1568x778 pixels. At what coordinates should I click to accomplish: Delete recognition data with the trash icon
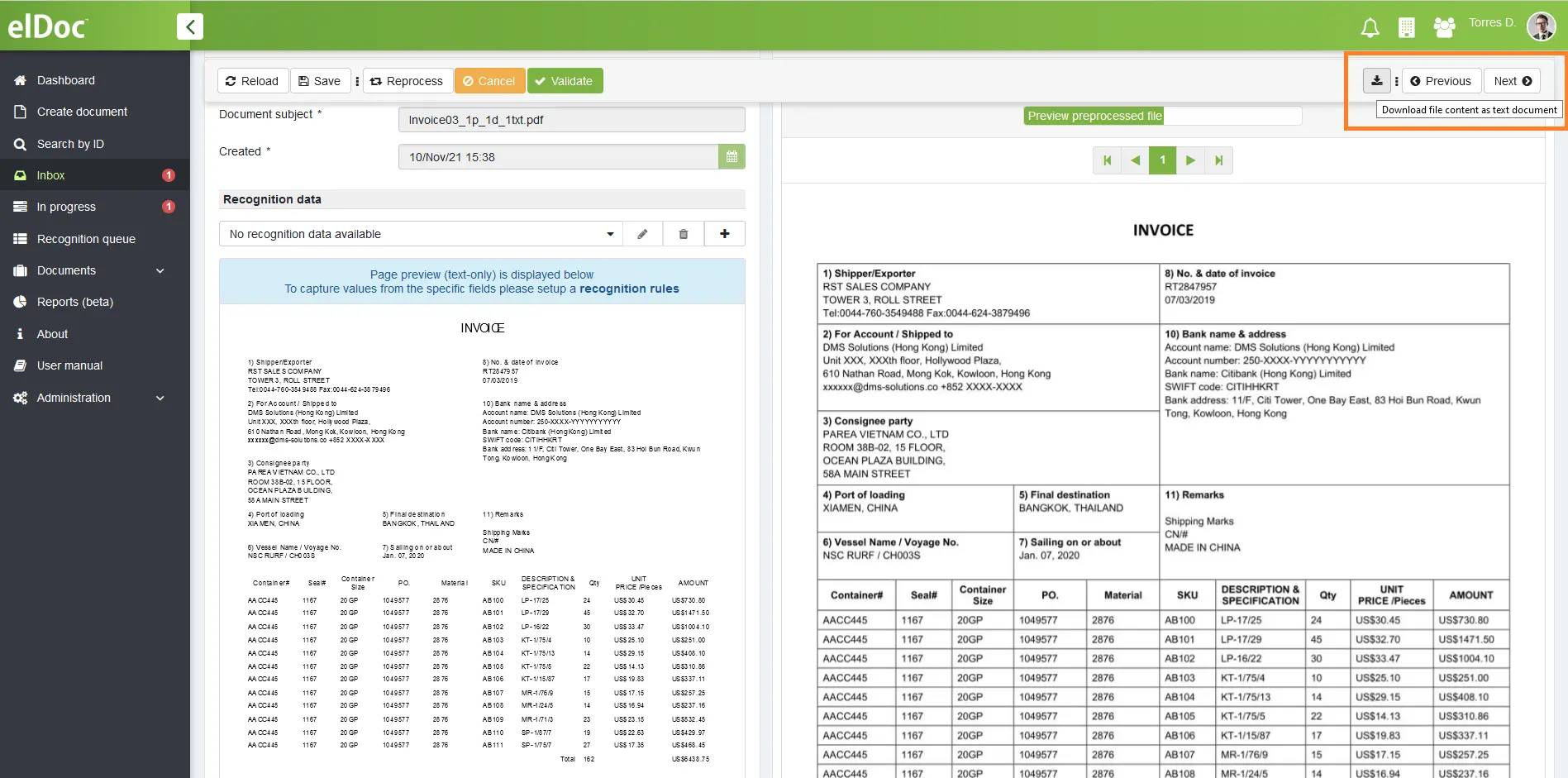[684, 234]
